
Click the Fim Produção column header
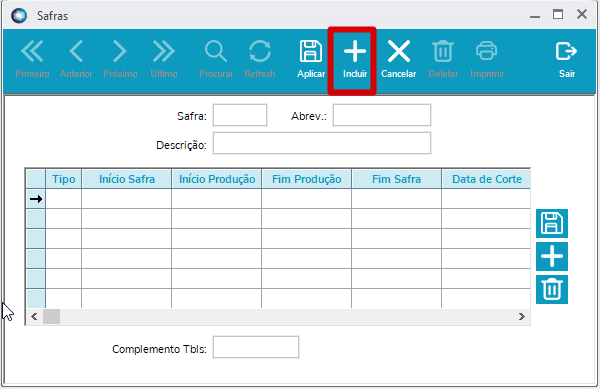pos(307,179)
